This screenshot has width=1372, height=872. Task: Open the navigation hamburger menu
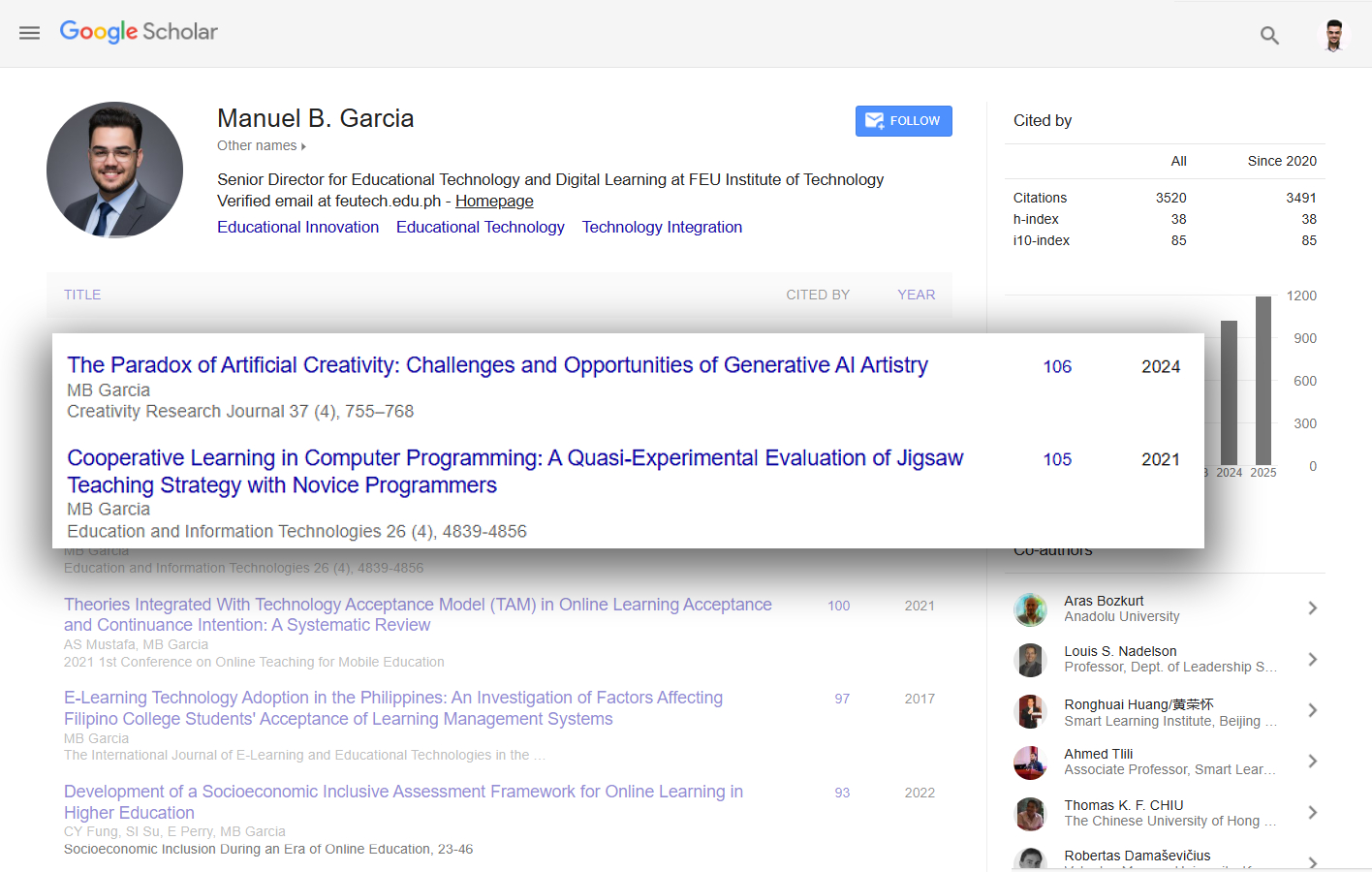tap(29, 32)
